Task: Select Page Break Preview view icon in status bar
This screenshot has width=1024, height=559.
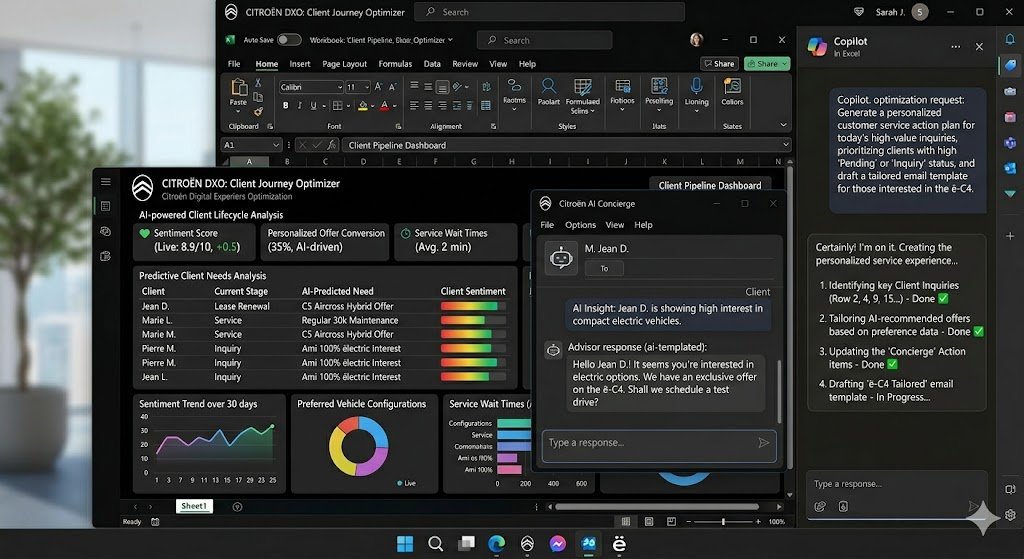Action: pos(671,521)
